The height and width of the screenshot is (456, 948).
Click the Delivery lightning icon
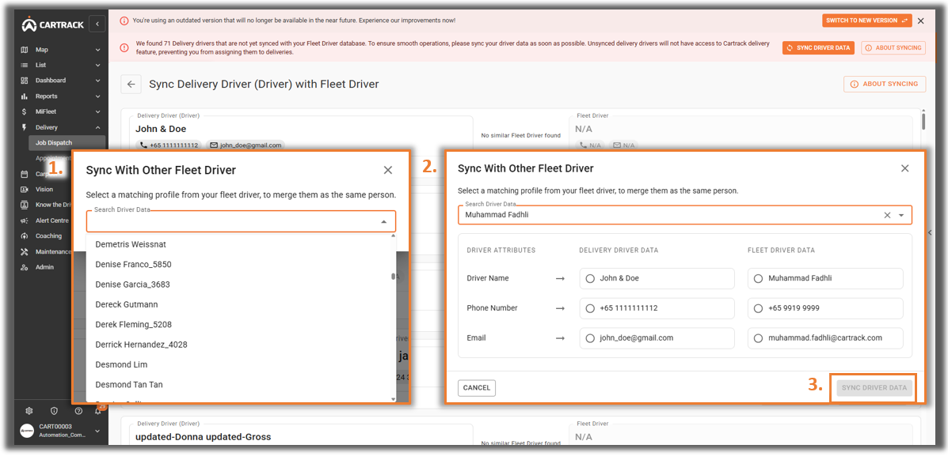click(24, 128)
